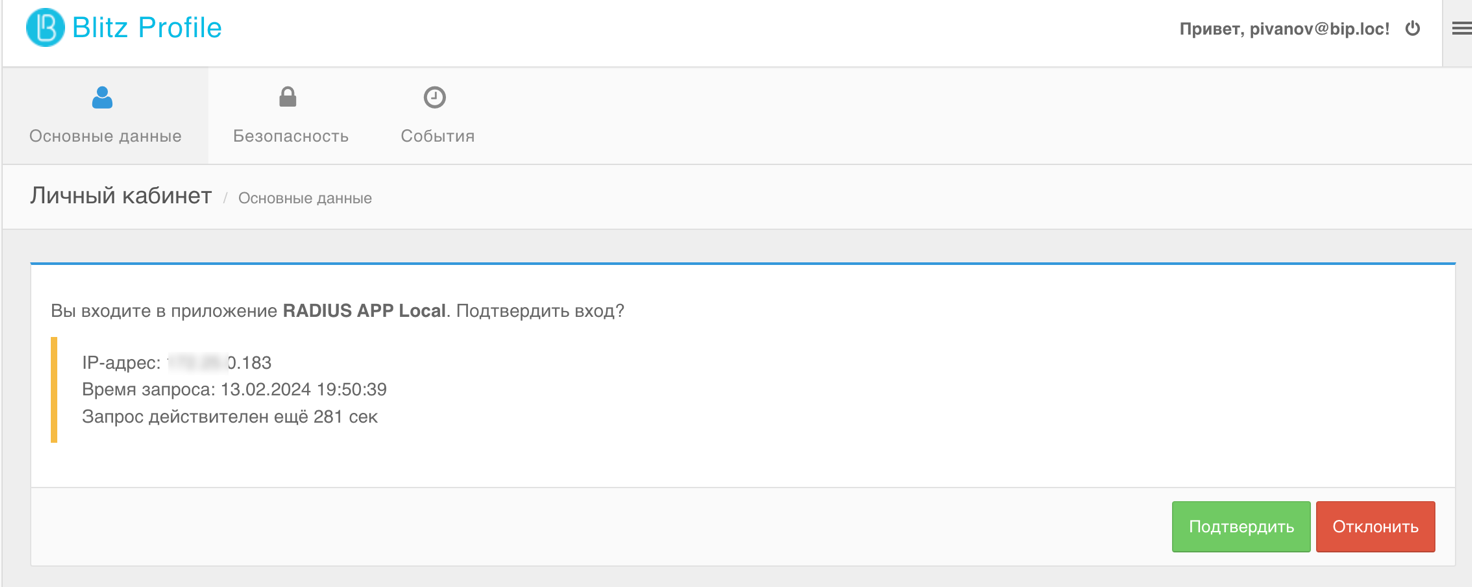
Task: Click the yellow bar beside request details
Action: 54,390
